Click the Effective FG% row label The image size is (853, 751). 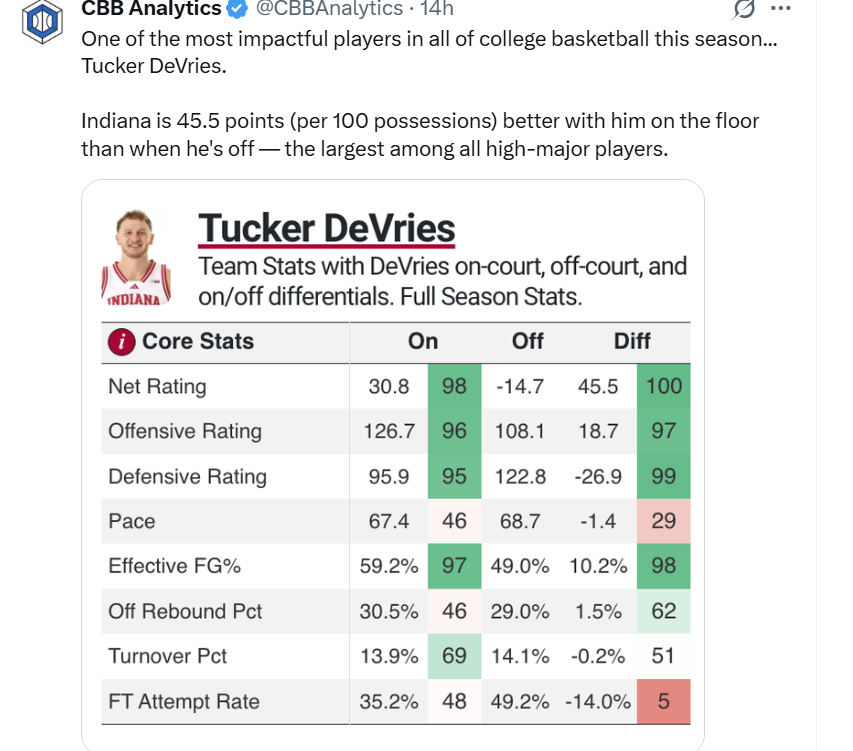click(175, 566)
